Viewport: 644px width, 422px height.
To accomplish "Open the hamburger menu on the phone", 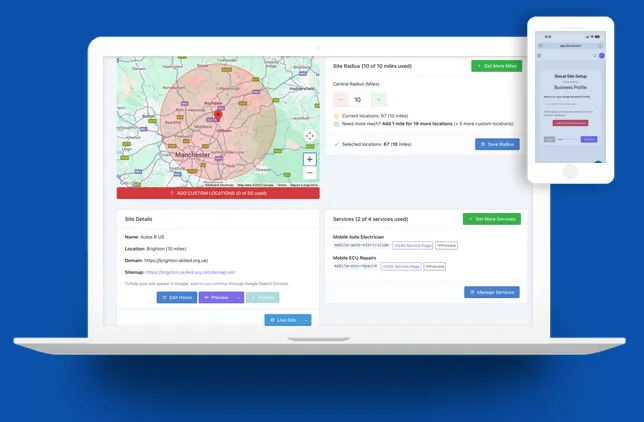I will click(539, 55).
